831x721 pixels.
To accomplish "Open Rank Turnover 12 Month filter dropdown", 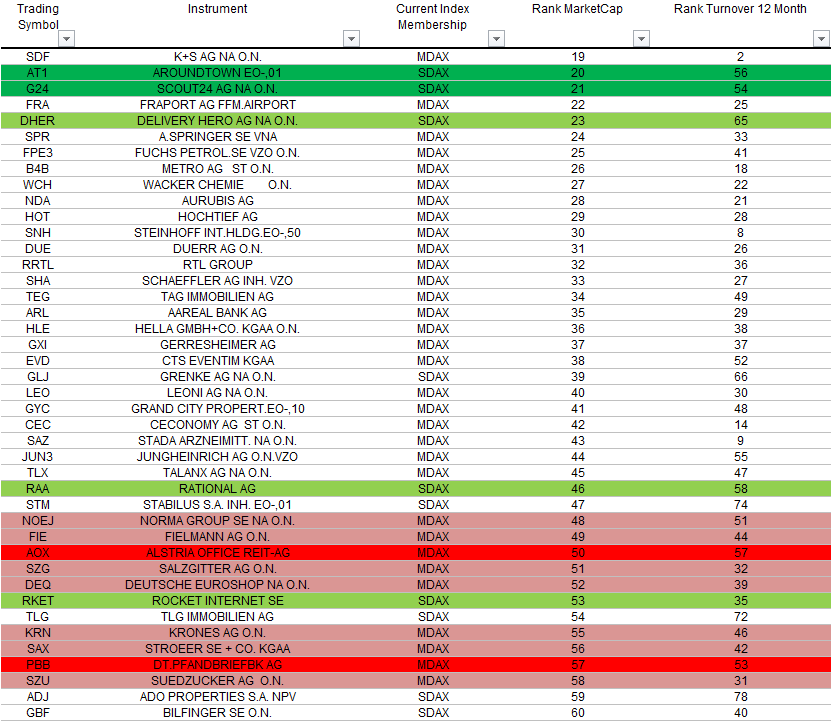I will point(821,39).
